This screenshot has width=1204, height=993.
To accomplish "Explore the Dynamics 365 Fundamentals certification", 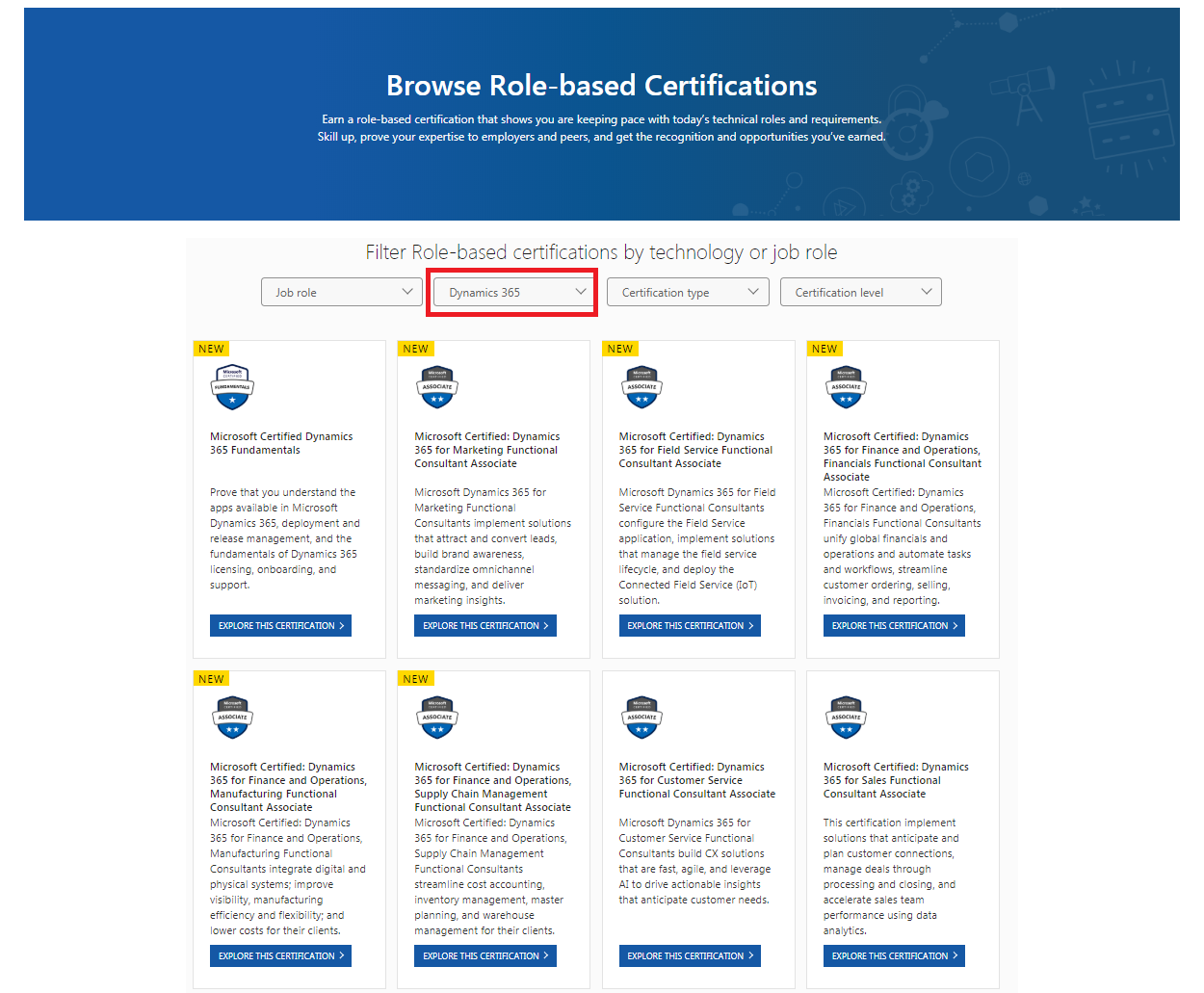I will pyautogui.click(x=280, y=626).
